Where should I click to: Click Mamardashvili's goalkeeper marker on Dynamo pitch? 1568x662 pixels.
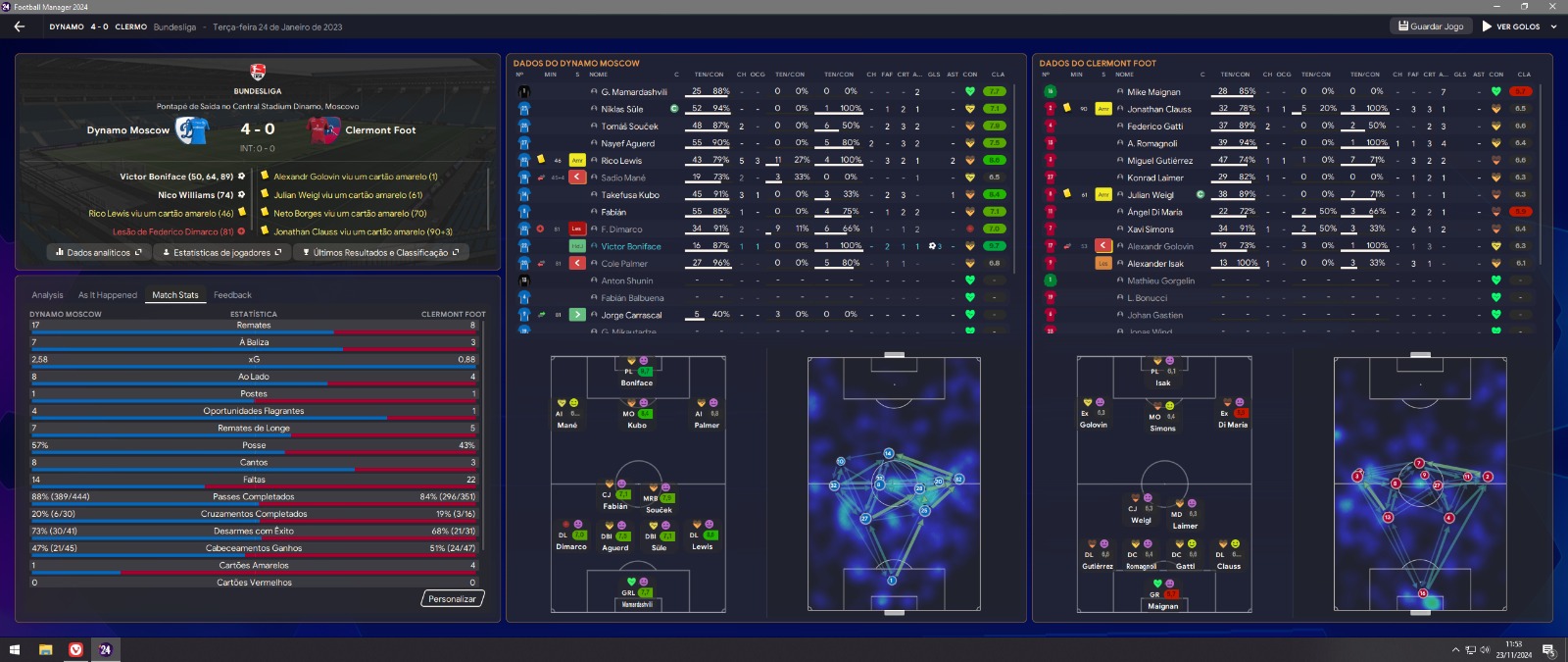coord(637,593)
